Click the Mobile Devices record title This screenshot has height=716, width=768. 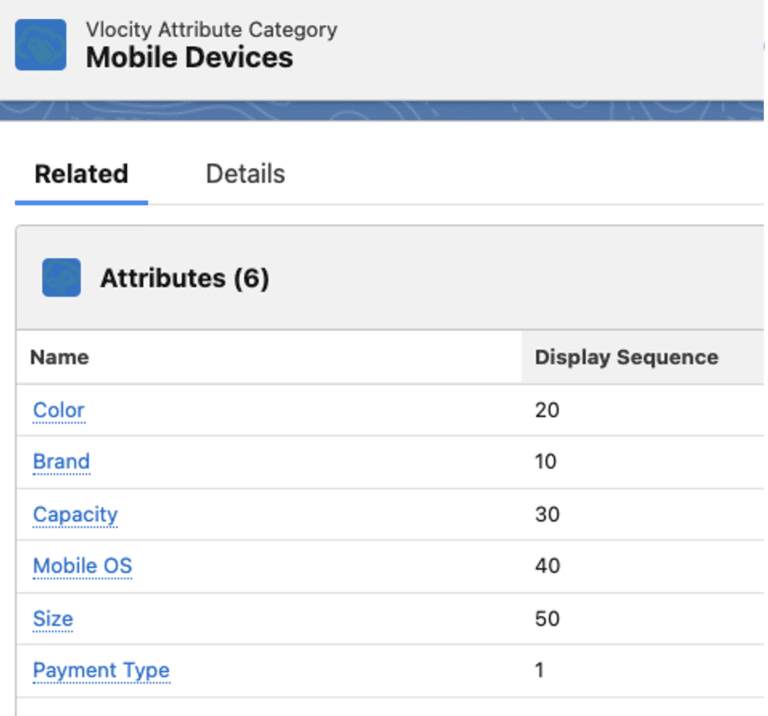coord(190,57)
